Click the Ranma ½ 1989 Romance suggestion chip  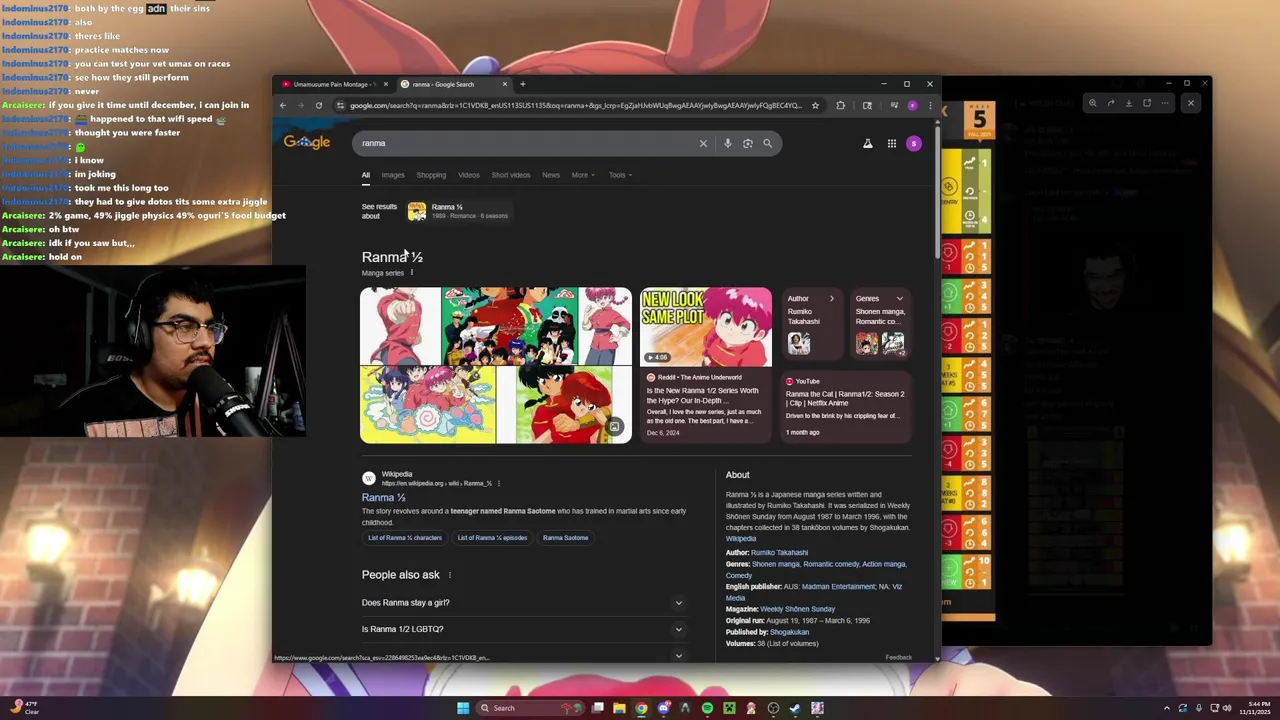click(x=459, y=211)
